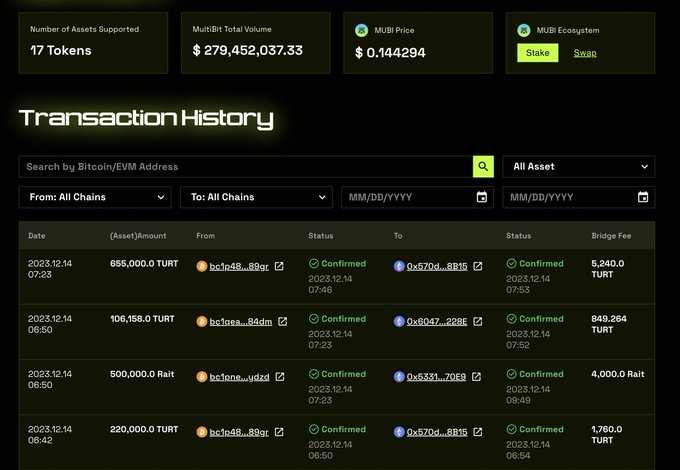Open the To: All Chains dropdown
Screen dimensions: 680x470
(x=256, y=197)
